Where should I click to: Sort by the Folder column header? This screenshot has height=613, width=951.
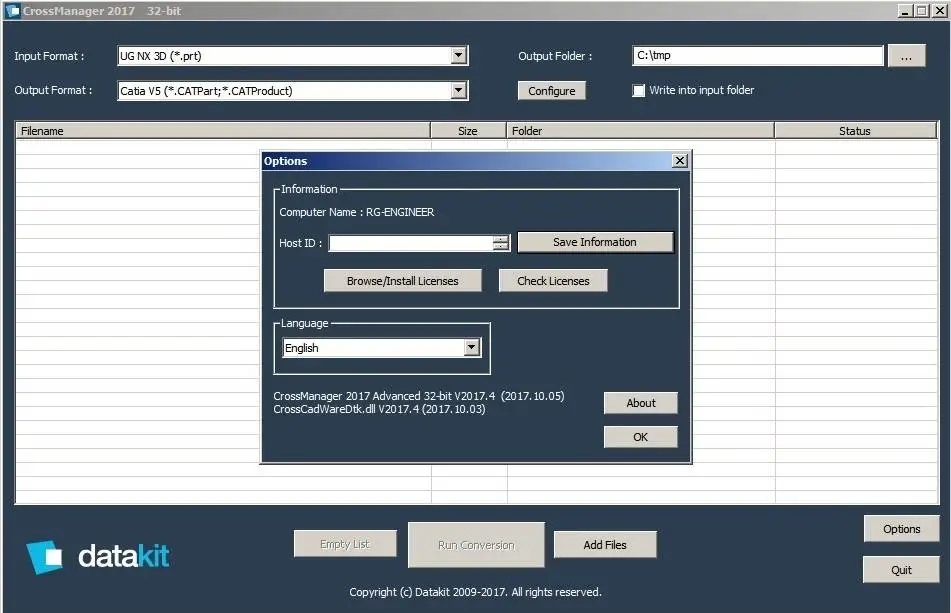coord(640,130)
